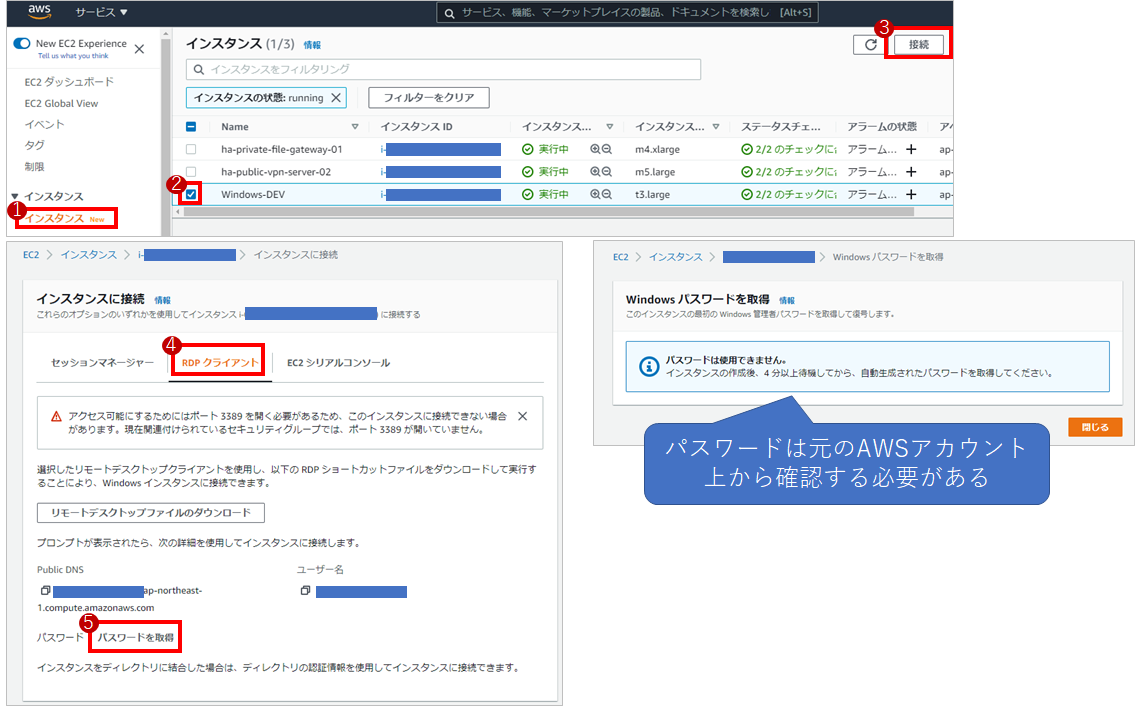The height and width of the screenshot is (706, 1135).
Task: Click 情報 link beside インスタンスに接続
Action: pos(162,301)
